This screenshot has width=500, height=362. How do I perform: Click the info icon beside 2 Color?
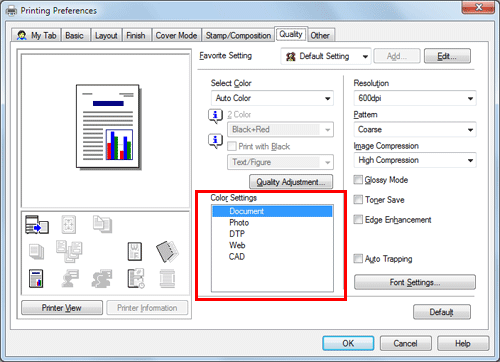click(x=215, y=116)
